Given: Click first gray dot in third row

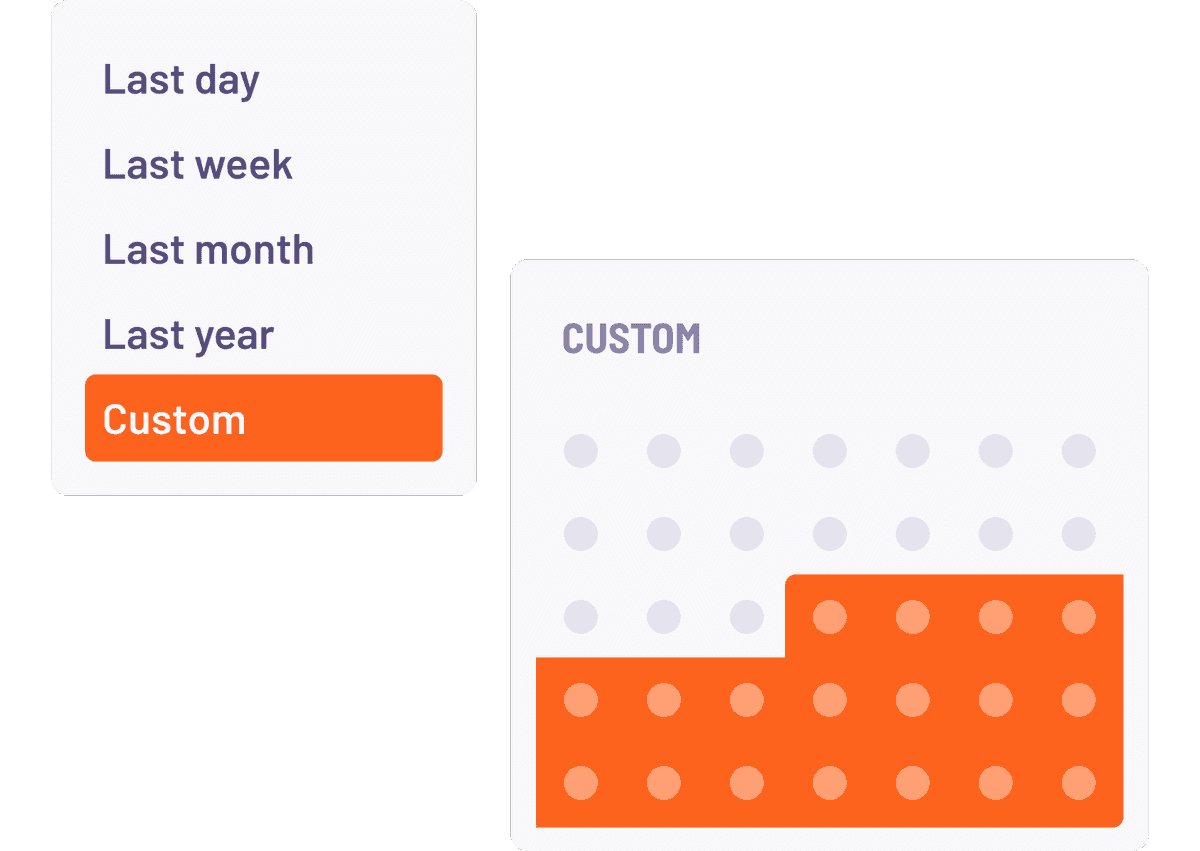Looking at the screenshot, I should [581, 617].
